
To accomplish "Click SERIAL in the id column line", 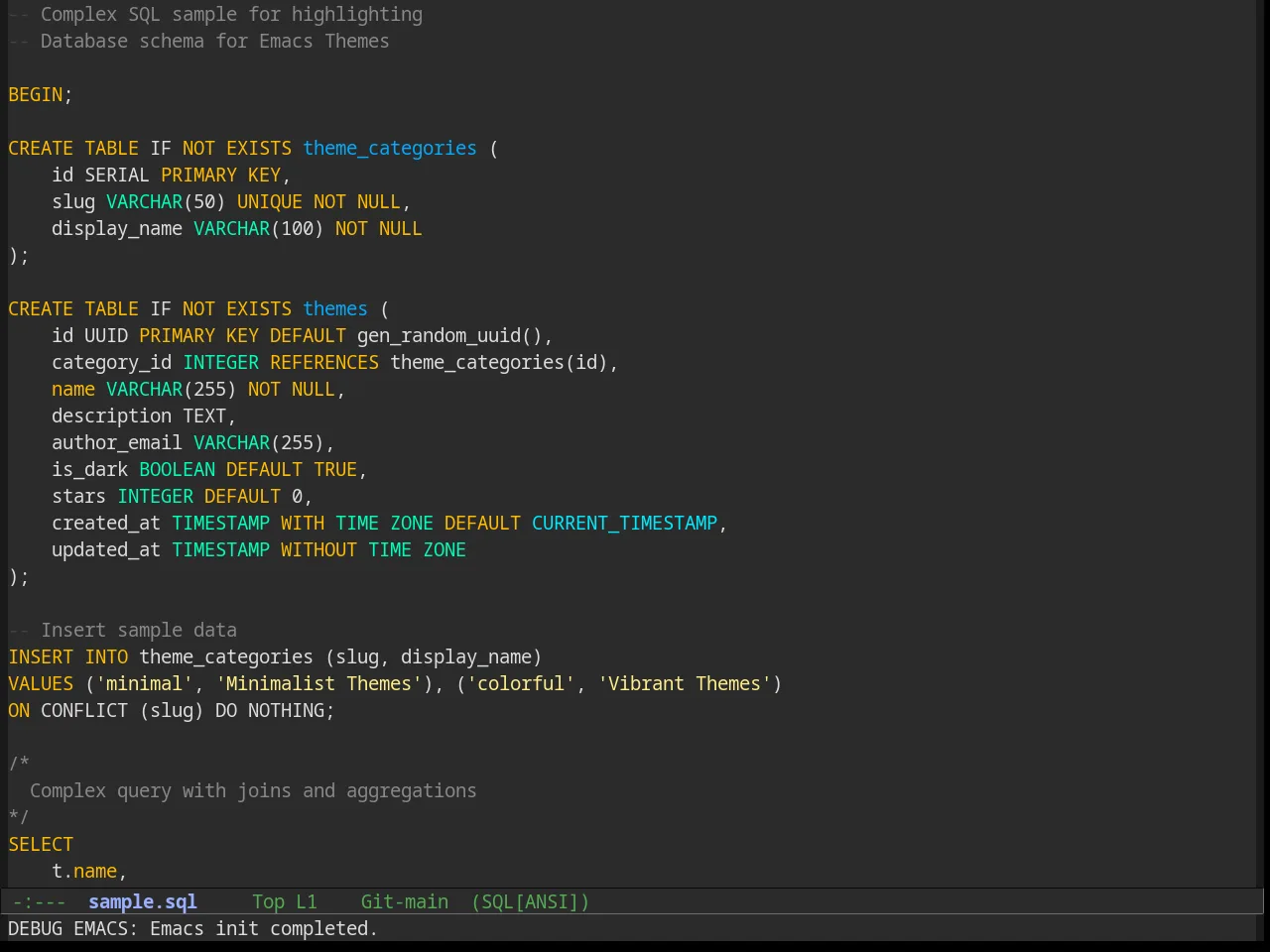I will click(x=117, y=175).
